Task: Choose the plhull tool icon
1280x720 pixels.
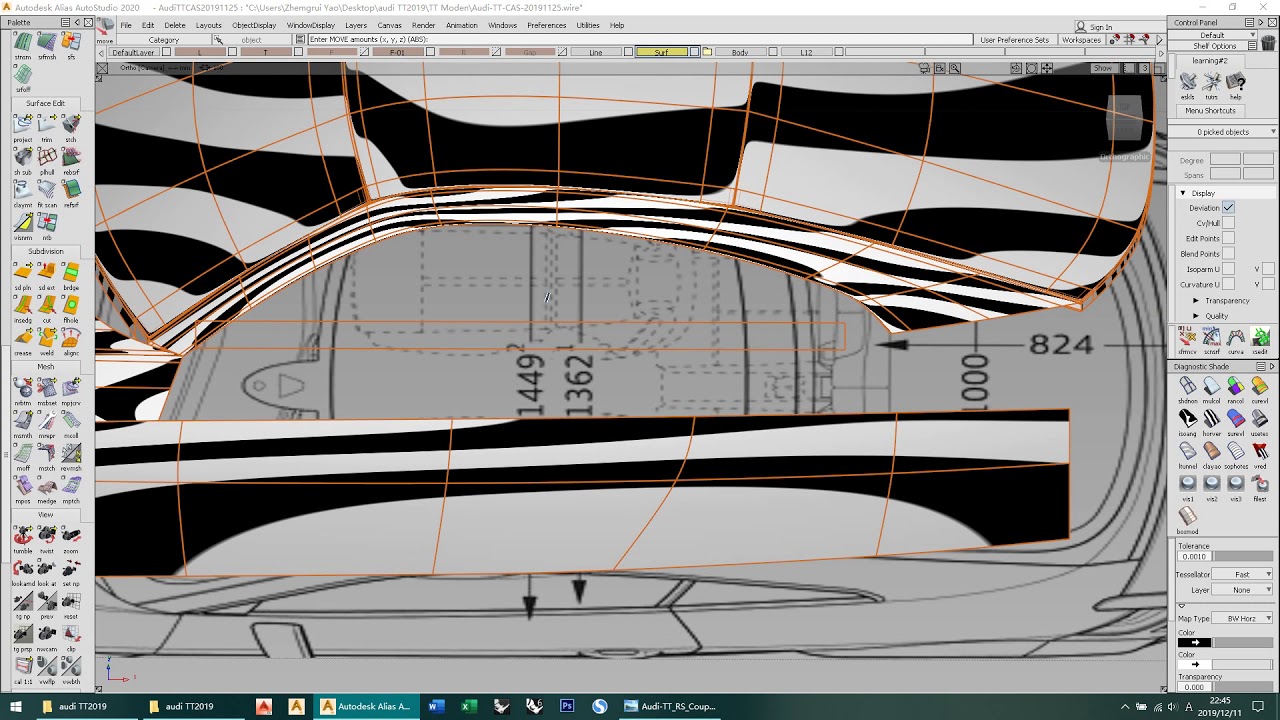Action: (47, 157)
